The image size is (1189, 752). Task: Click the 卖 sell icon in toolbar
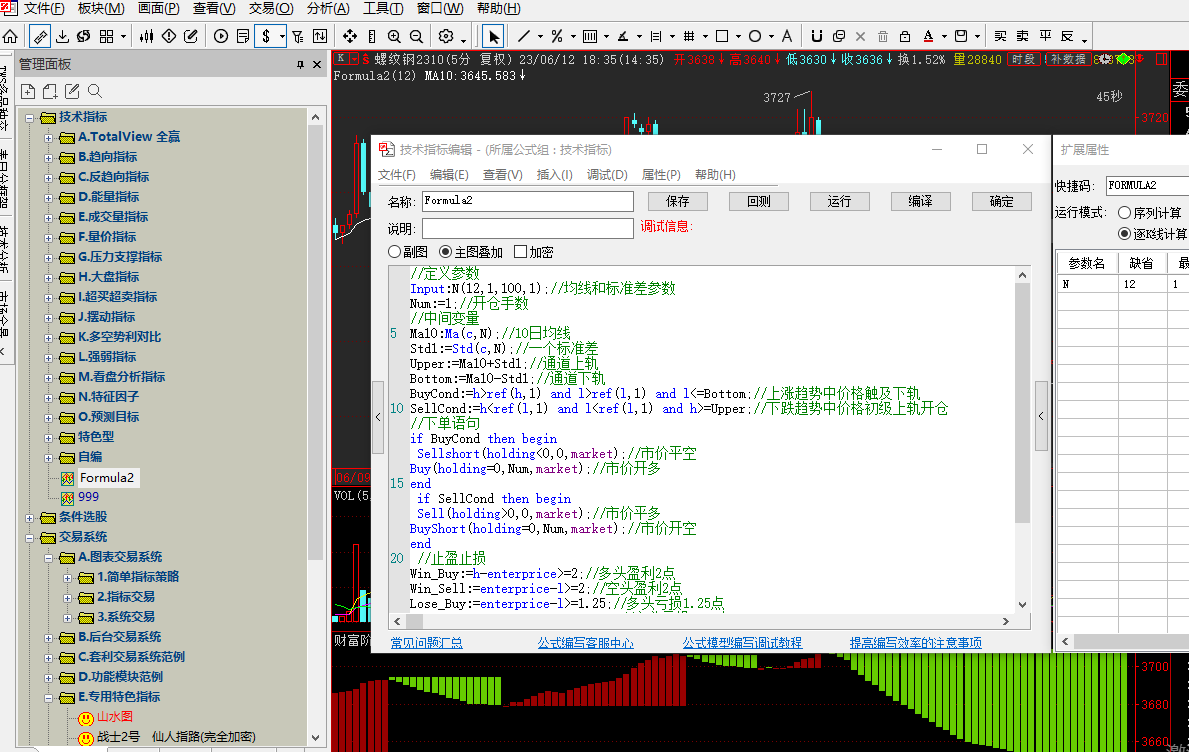(x=1023, y=36)
